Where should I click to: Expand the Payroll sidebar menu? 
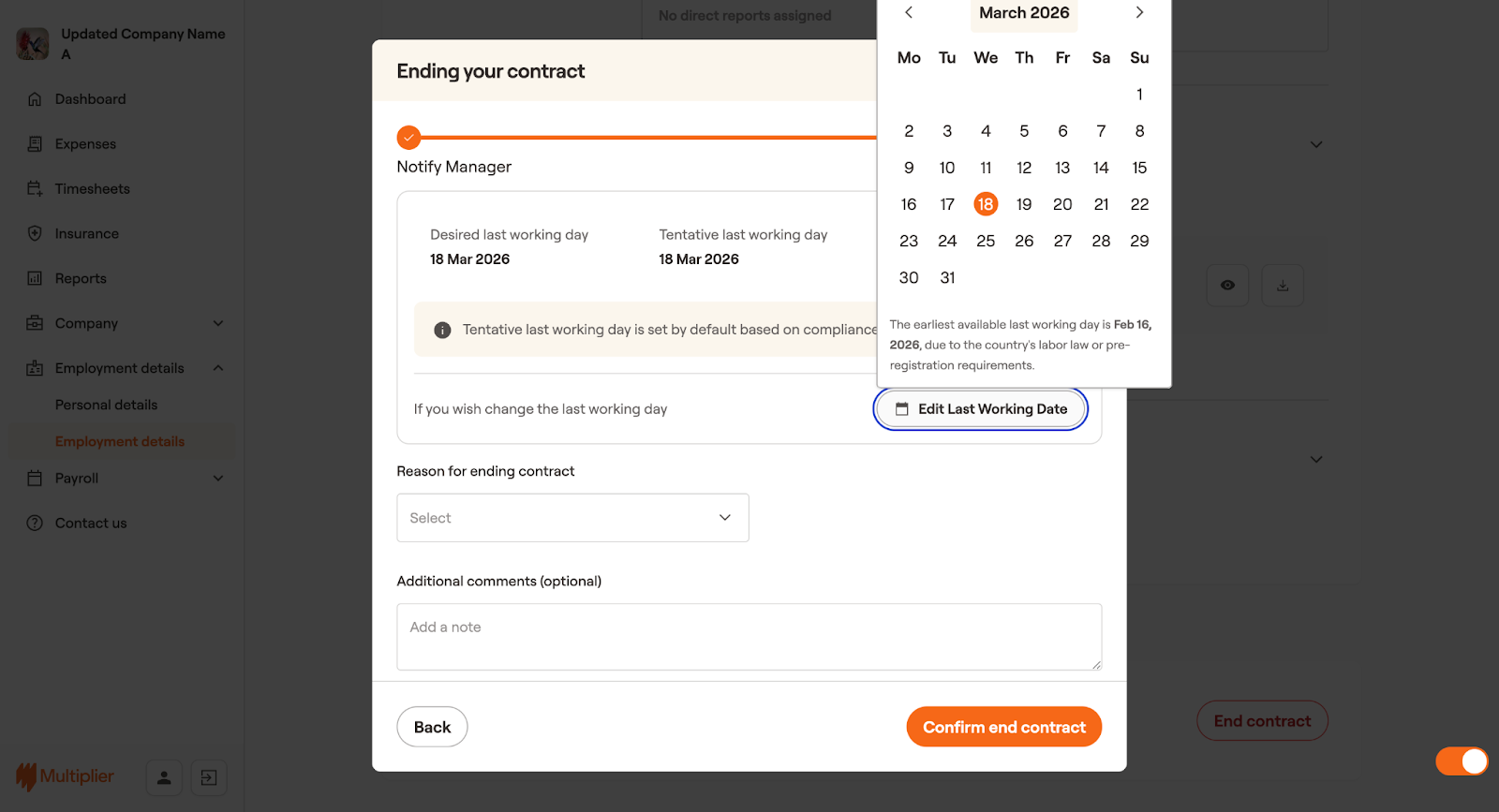click(218, 479)
